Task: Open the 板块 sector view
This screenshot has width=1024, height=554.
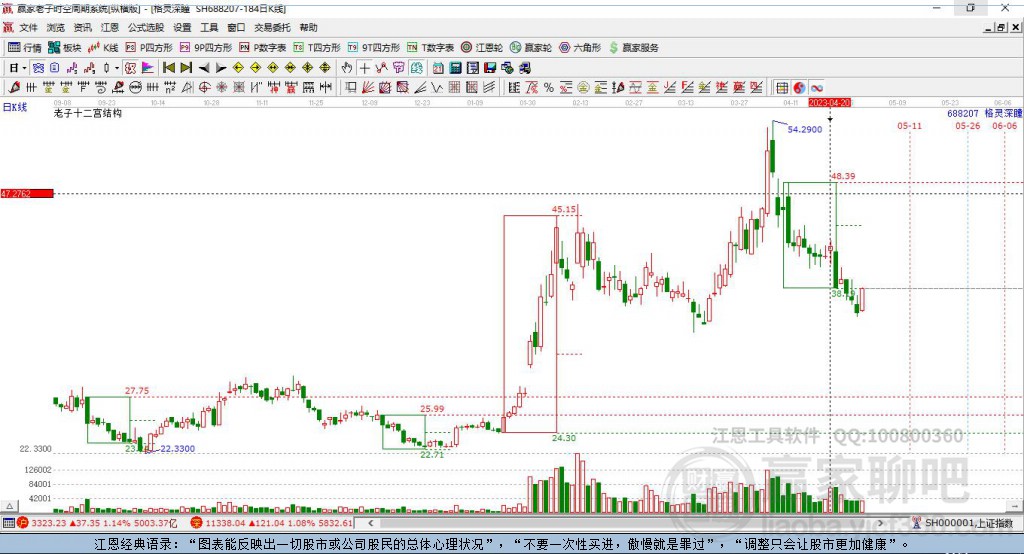Action: pos(65,48)
